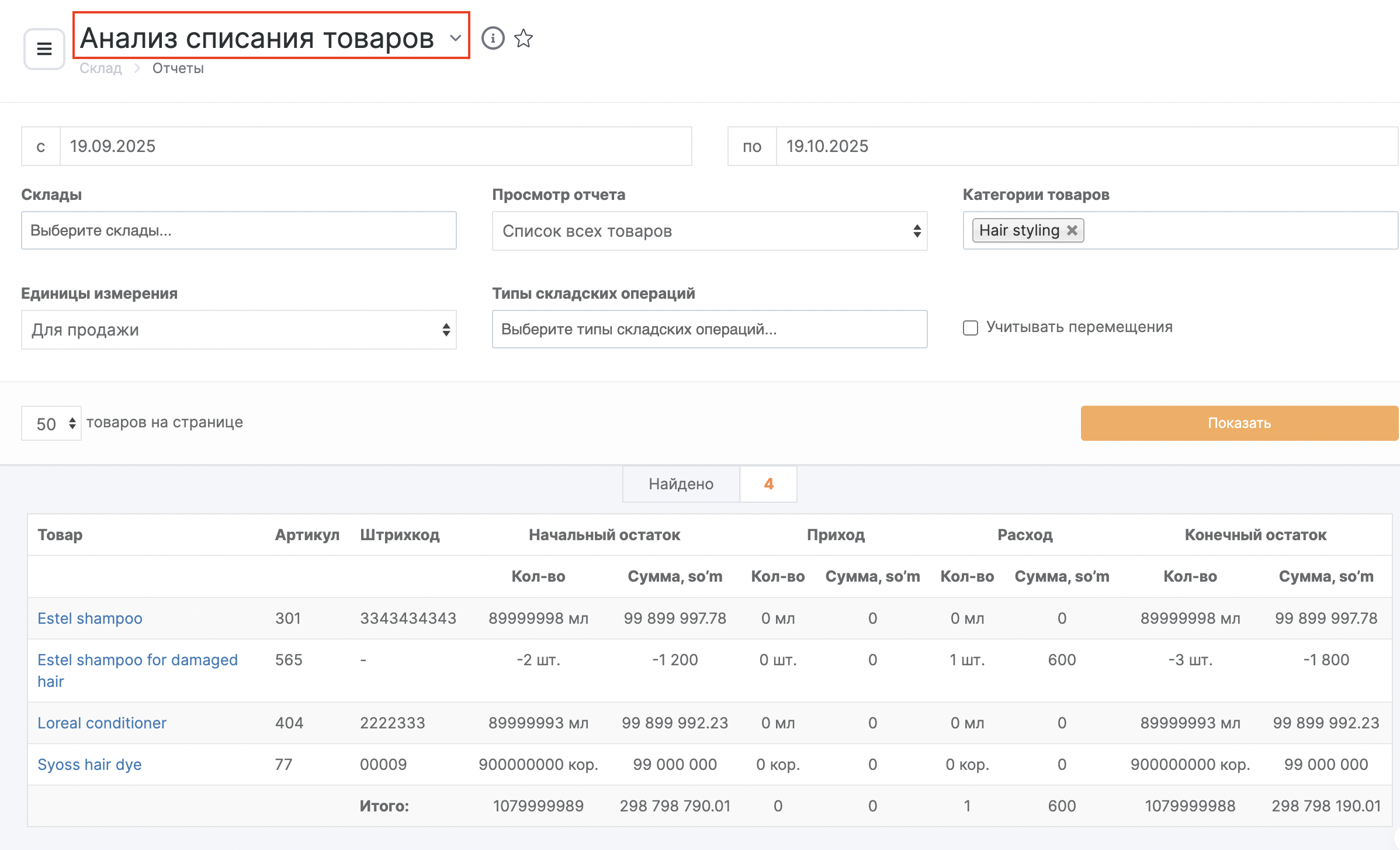The width and height of the screenshot is (1400, 850).
Task: Click the Выберите склады field
Action: coord(238,230)
